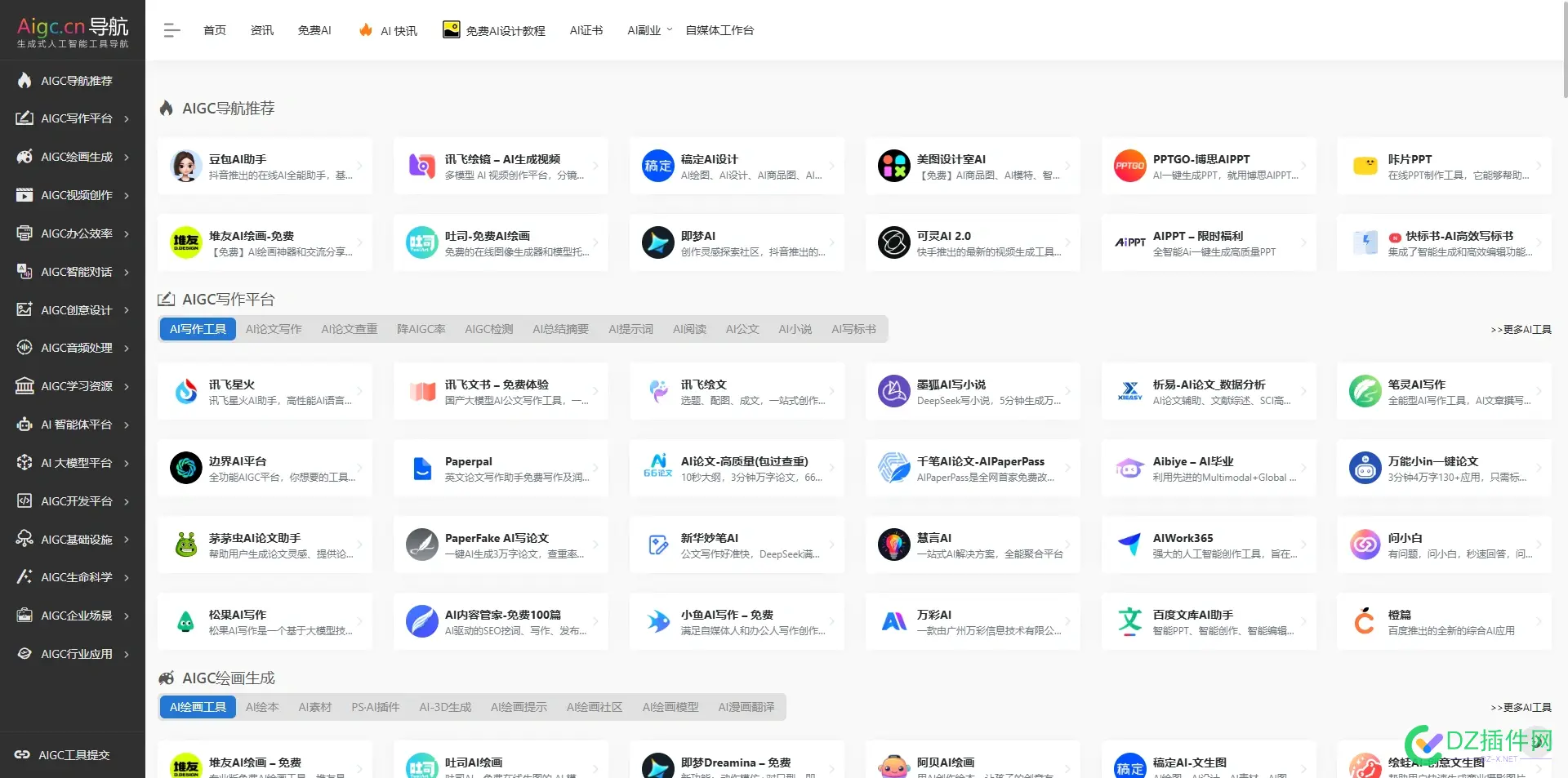Viewport: 1568px width, 778px height.
Task: Open 豆包AI助手 via its avatar icon
Action: tap(185, 165)
